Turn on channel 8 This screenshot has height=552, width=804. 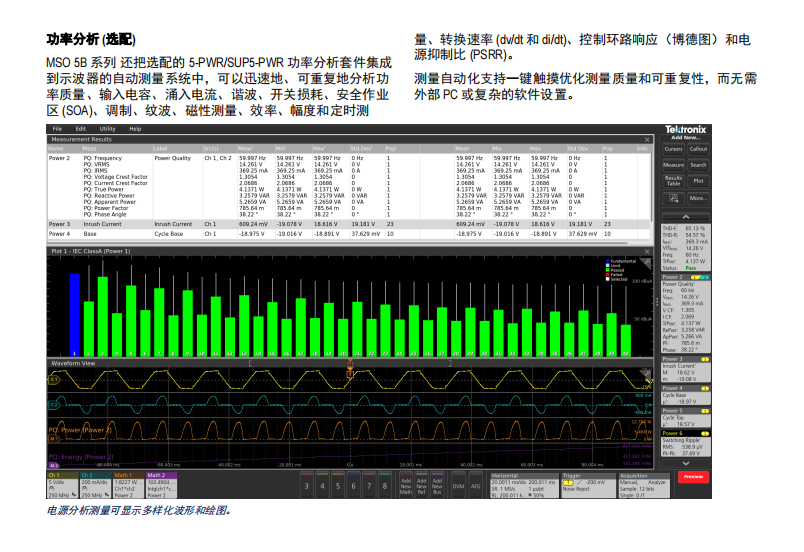point(385,485)
